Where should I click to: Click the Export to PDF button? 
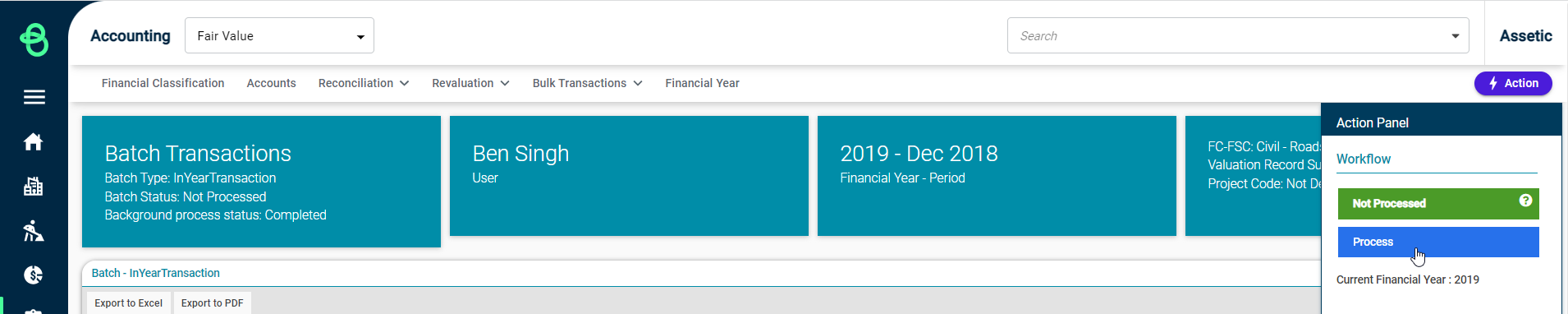[212, 303]
